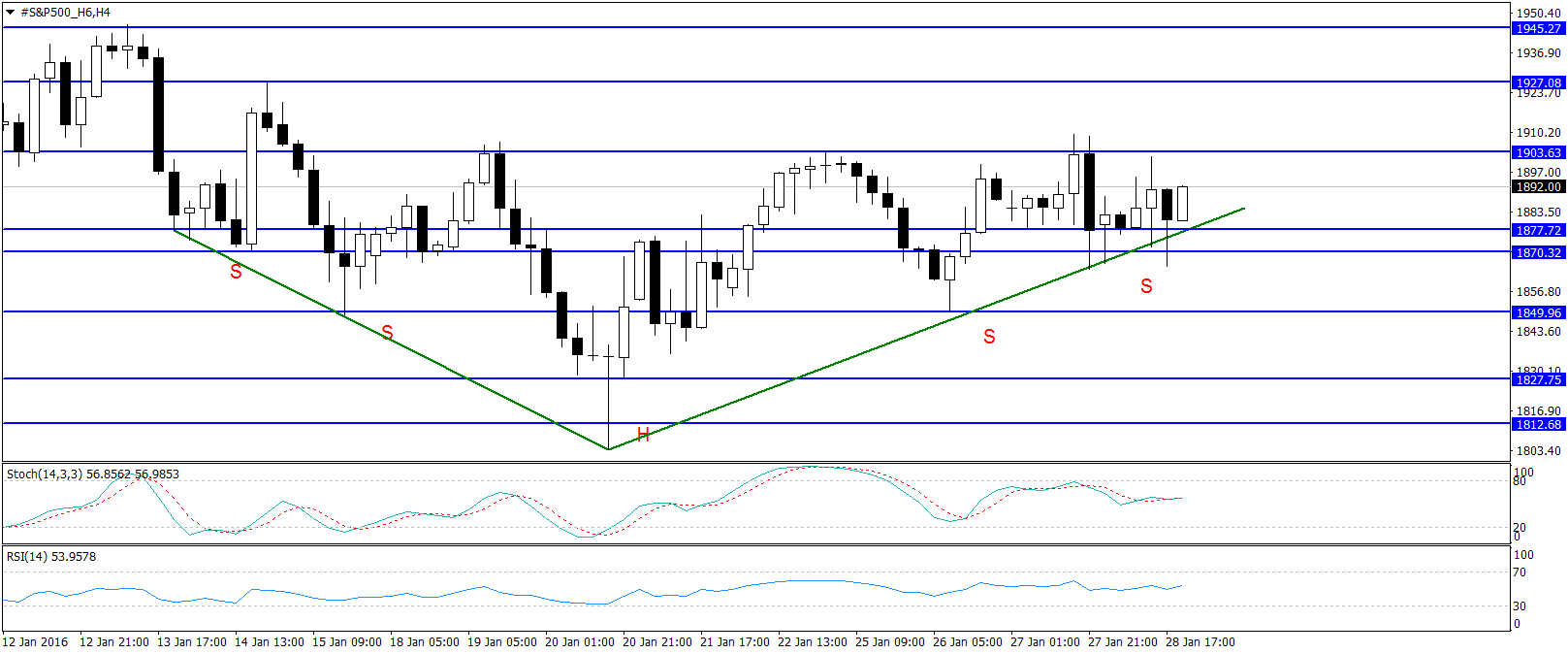This screenshot has width=1568, height=654.
Task: Click the 1936.90 value on price axis
Action: pos(1539,53)
